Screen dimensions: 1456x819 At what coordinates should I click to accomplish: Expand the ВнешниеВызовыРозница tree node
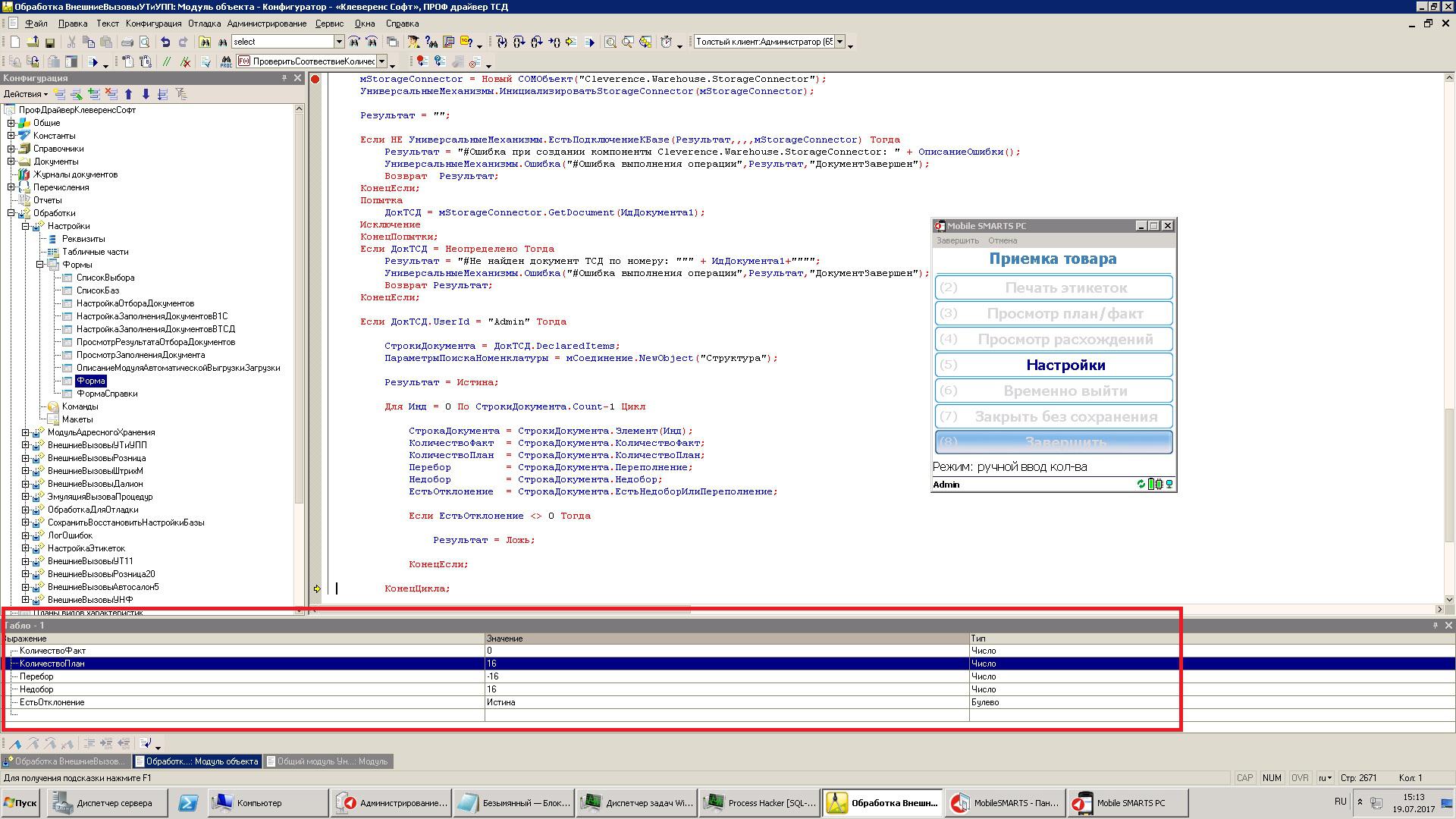26,458
